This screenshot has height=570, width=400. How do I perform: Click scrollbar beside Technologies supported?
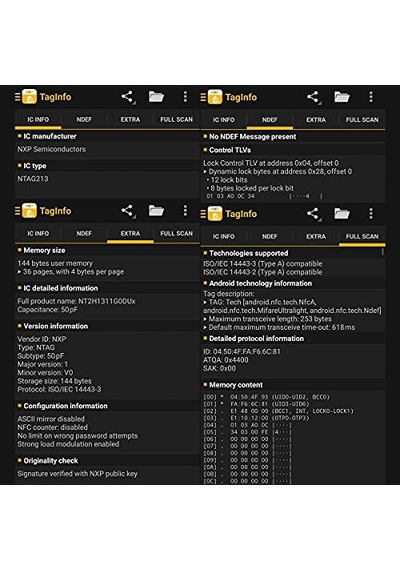(383, 252)
